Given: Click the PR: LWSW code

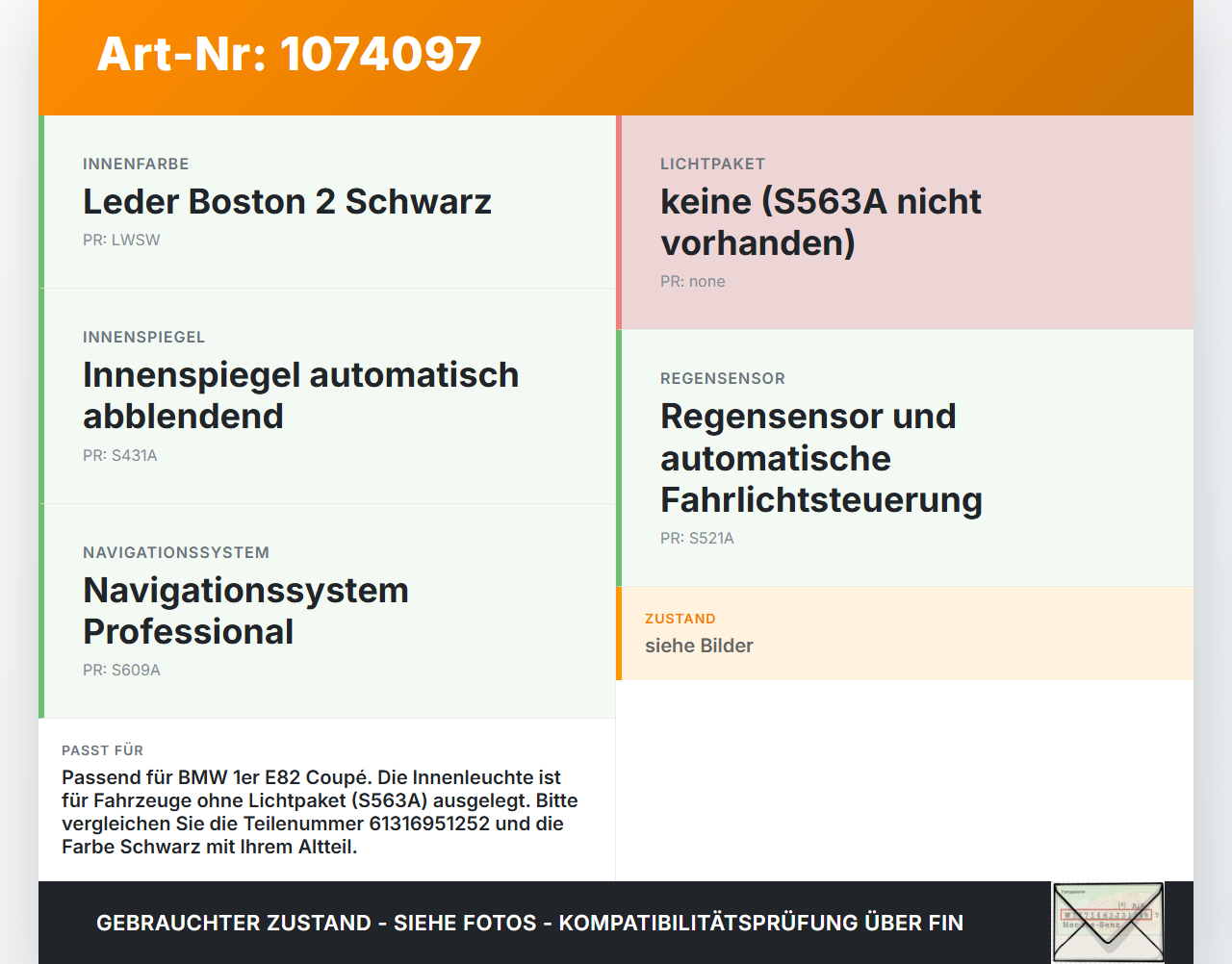Looking at the screenshot, I should pyautogui.click(x=121, y=241).
